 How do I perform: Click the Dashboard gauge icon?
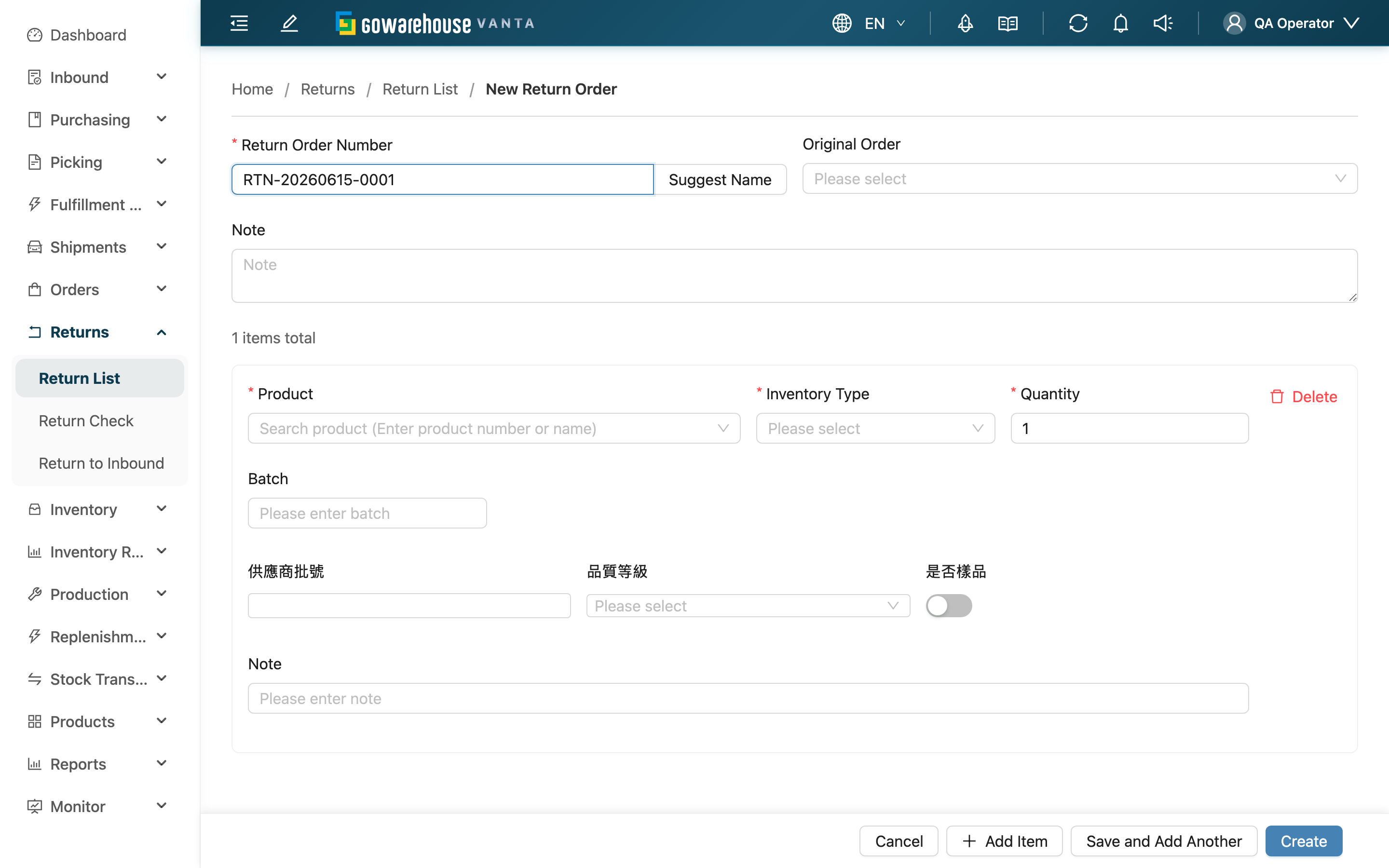pyautogui.click(x=34, y=35)
